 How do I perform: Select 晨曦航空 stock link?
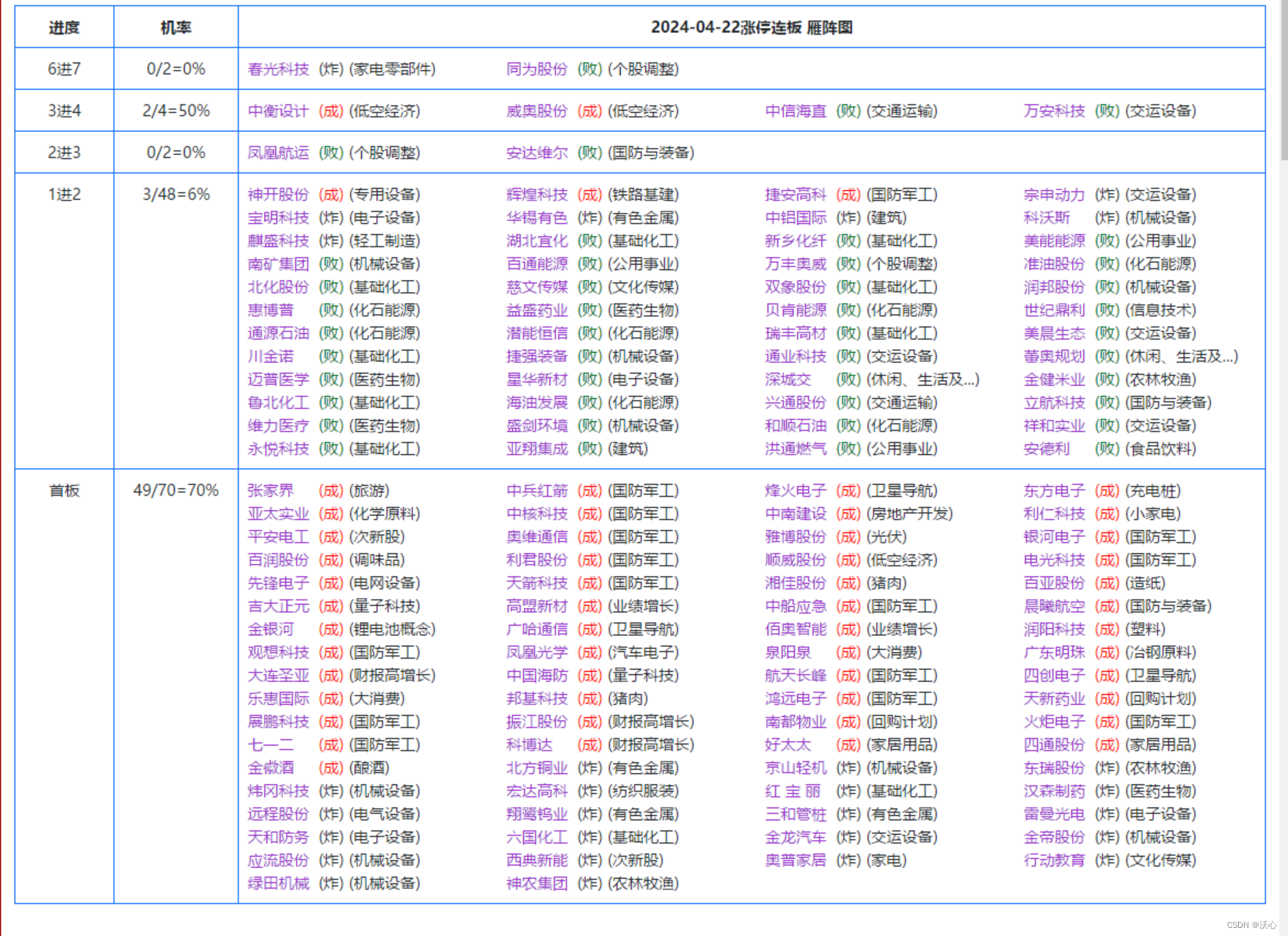tap(1054, 607)
